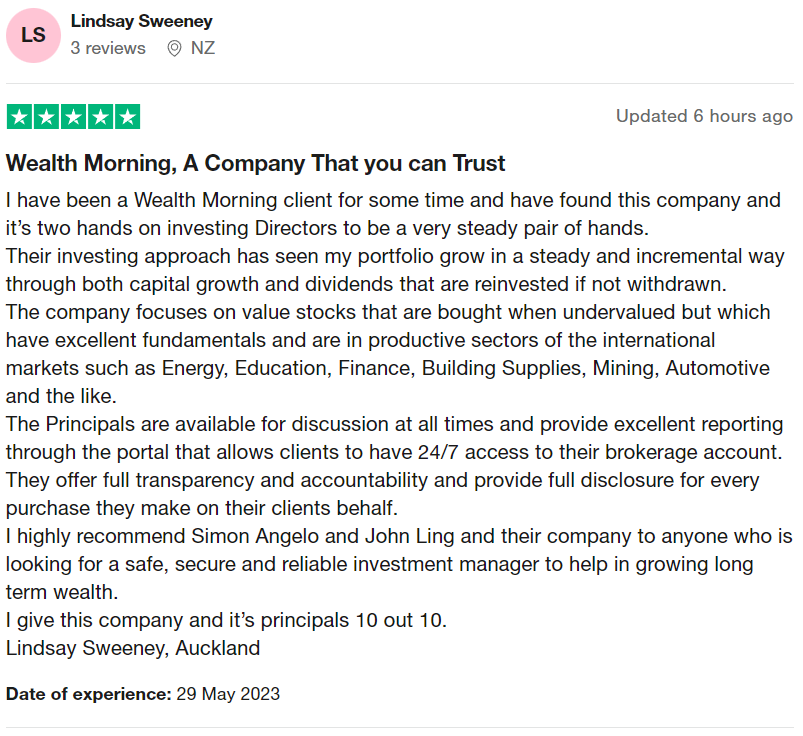Click the 29 May 2023 date
The image size is (803, 736).
click(228, 694)
